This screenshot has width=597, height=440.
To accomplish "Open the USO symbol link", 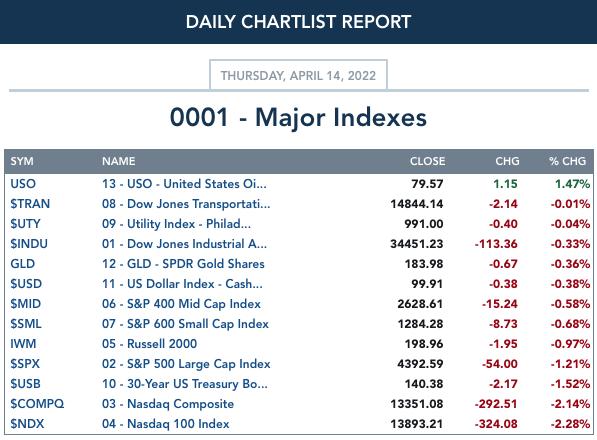I will 23,184.
